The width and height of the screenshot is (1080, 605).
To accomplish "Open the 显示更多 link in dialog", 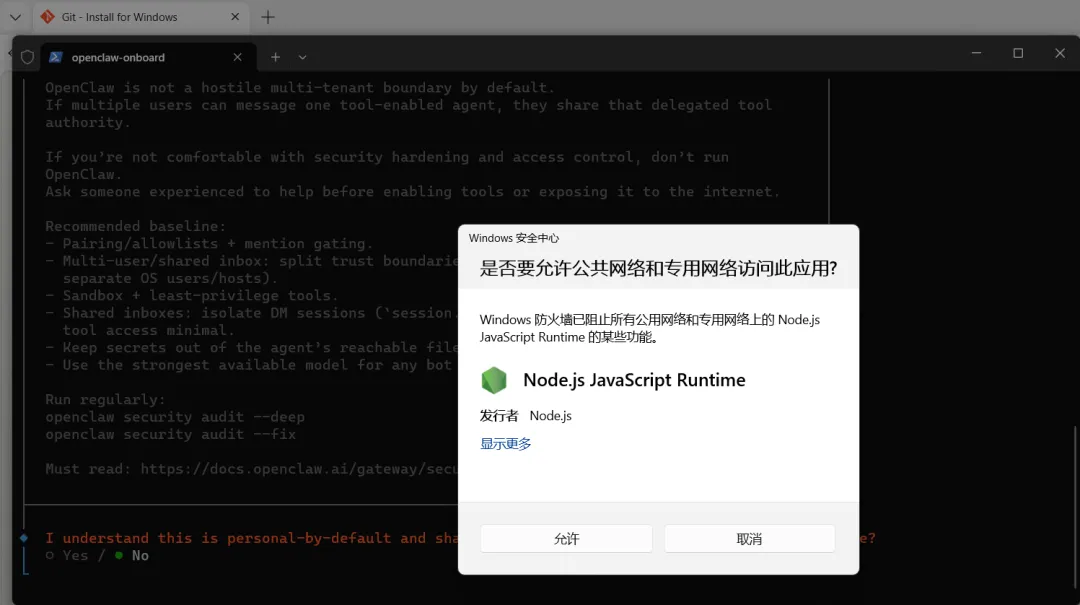I will 506,444.
